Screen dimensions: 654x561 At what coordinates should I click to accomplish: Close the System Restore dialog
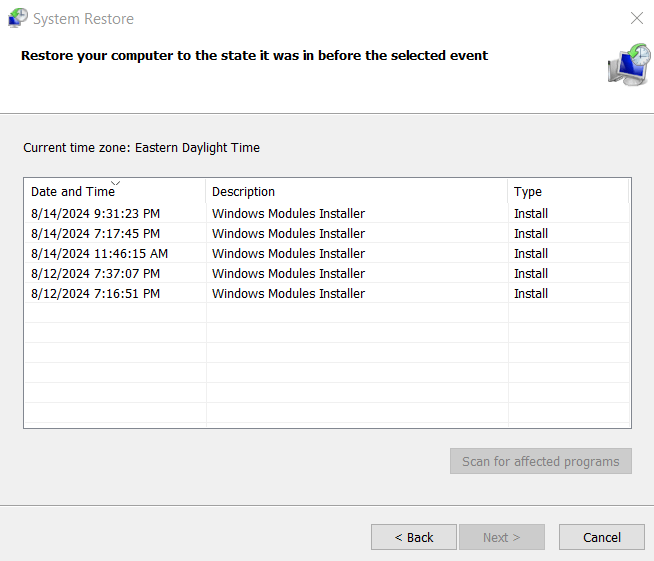point(636,18)
